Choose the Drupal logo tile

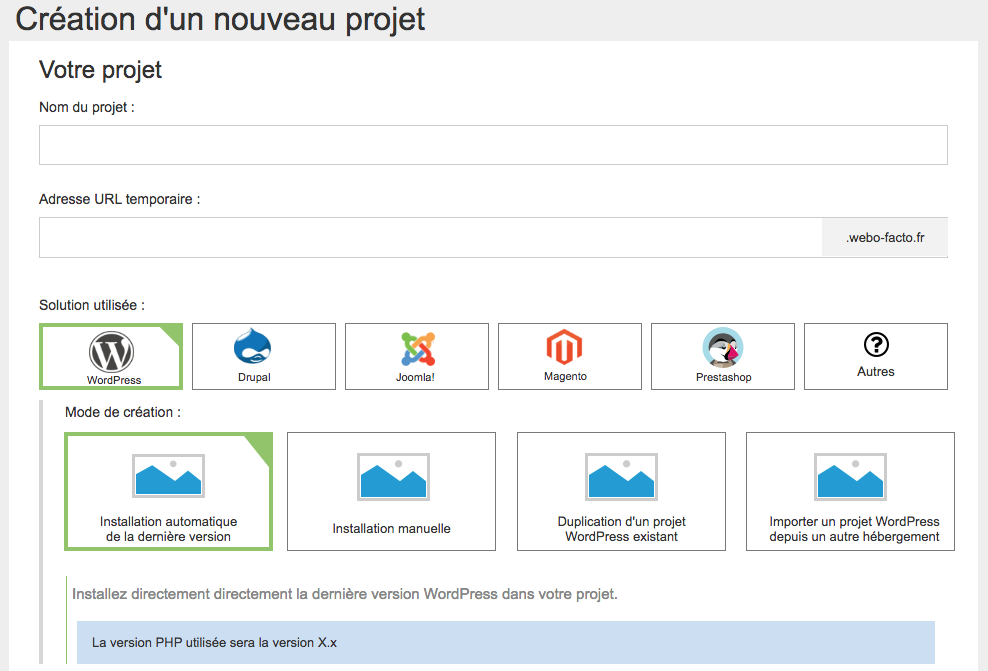(x=253, y=346)
